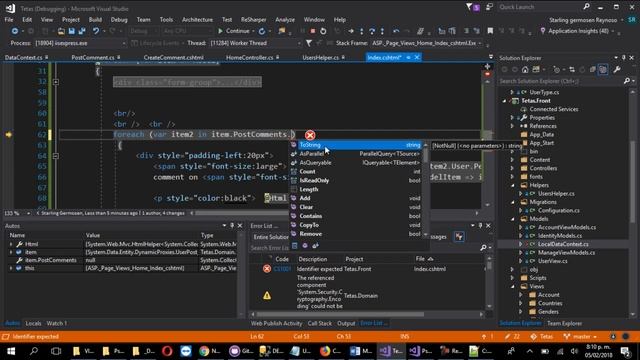Toggle the methods filter in IntelliSense popup
Screen dimensions: 640x360
pyautogui.click(x=305, y=246)
